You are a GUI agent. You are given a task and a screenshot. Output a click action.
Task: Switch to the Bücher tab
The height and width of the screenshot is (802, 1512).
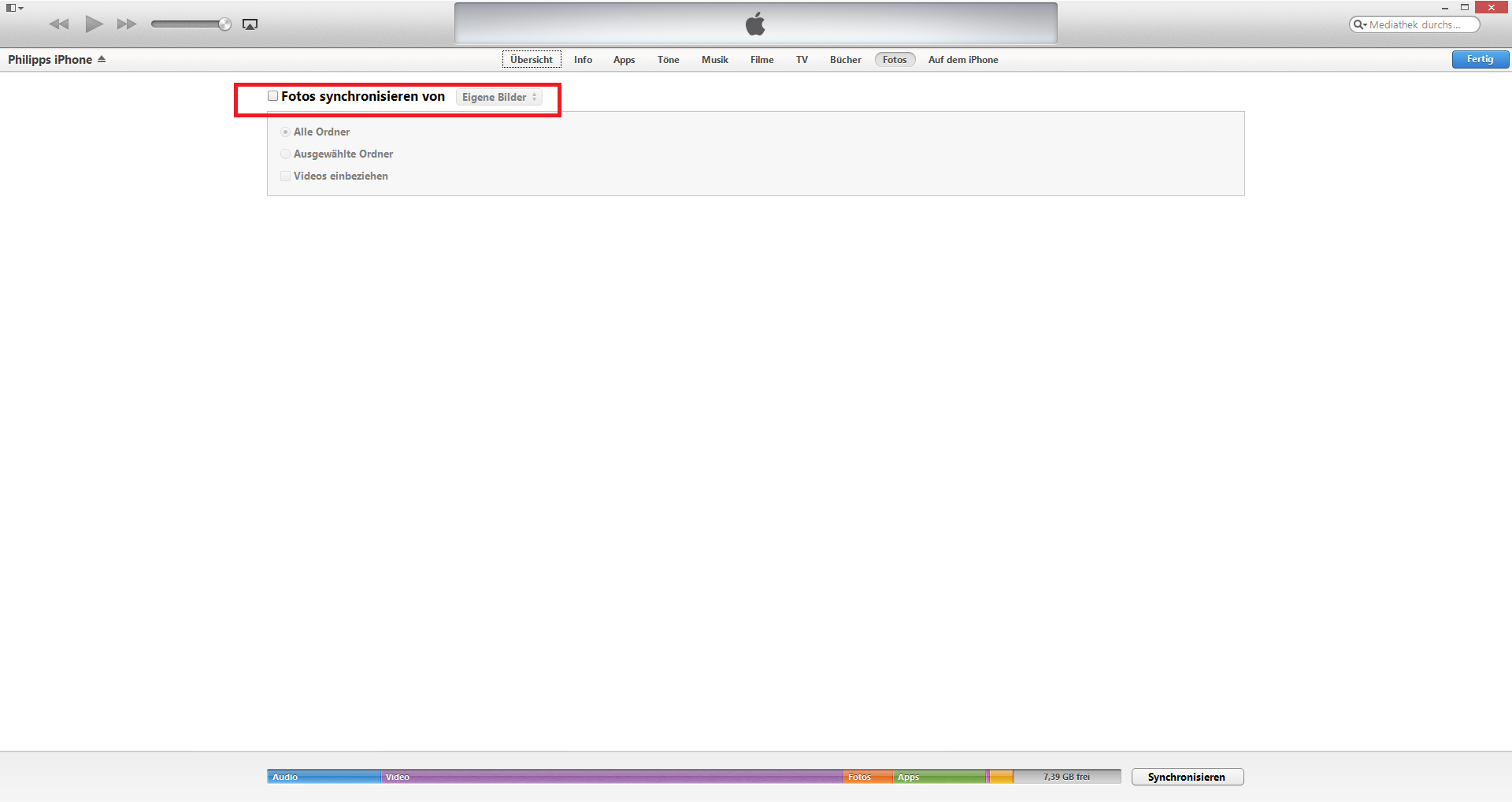pos(846,60)
